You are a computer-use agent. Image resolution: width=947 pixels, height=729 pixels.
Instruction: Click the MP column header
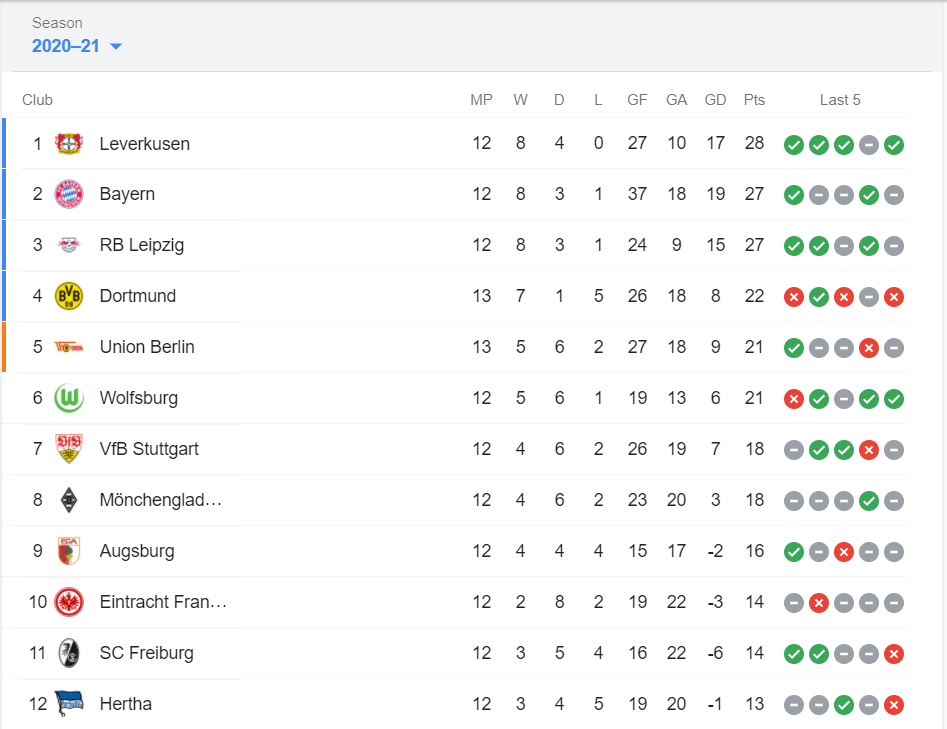(x=482, y=100)
